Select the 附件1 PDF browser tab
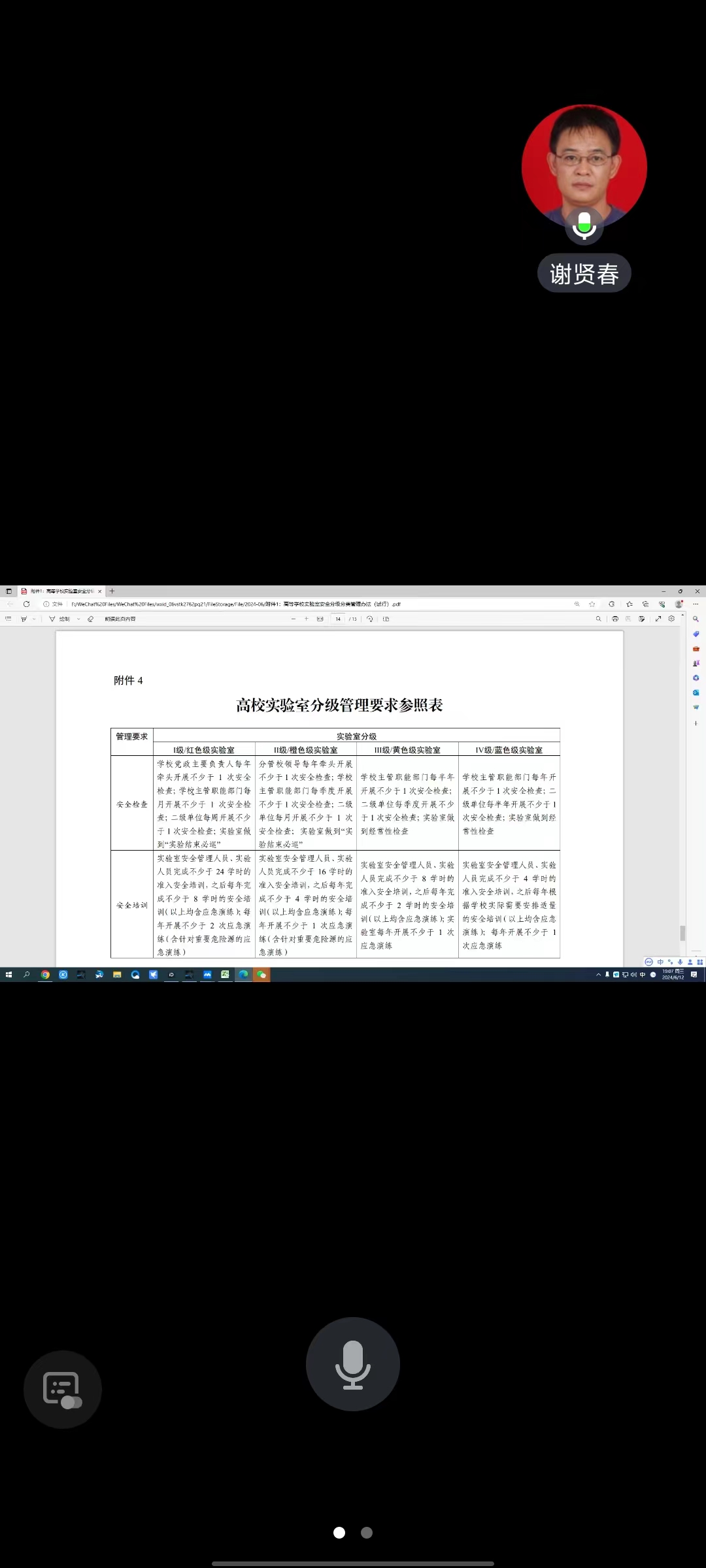The image size is (706, 1568). pyautogui.click(x=60, y=591)
